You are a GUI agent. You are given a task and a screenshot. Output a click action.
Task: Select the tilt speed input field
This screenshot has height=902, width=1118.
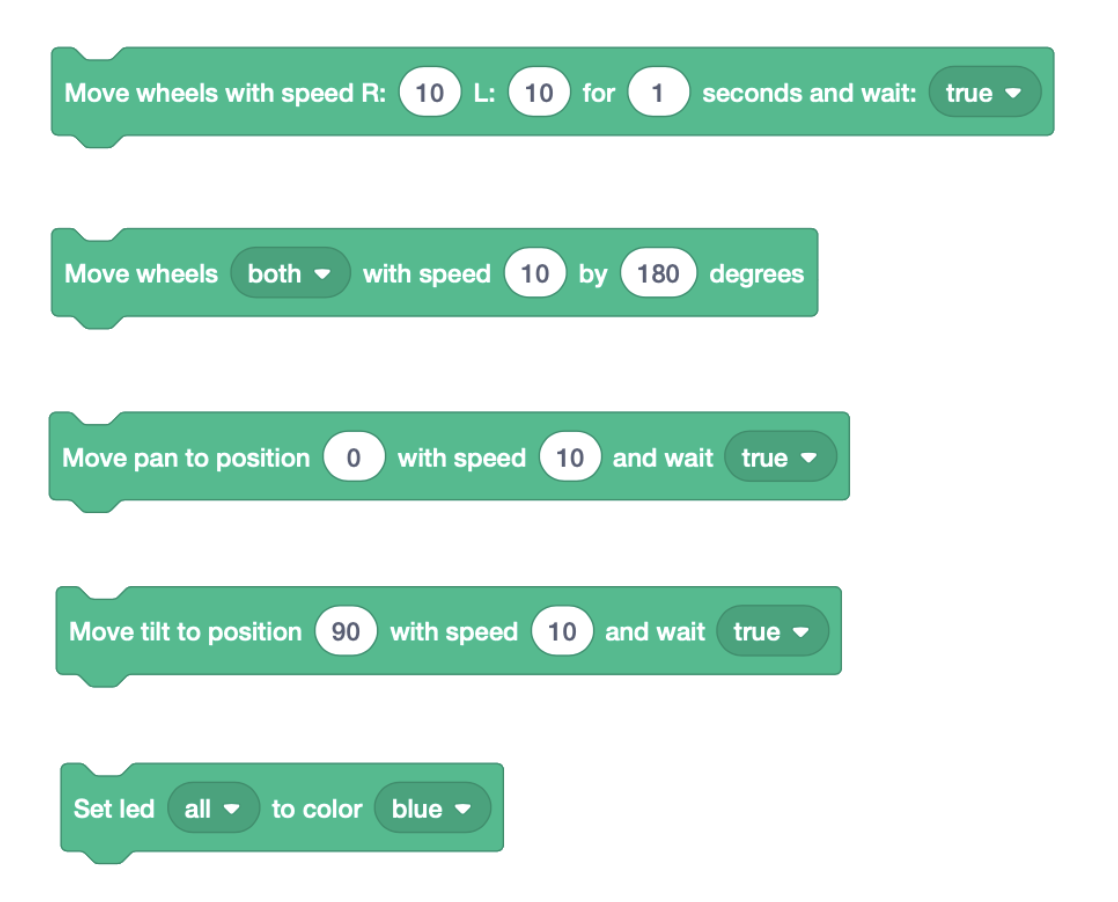point(562,632)
